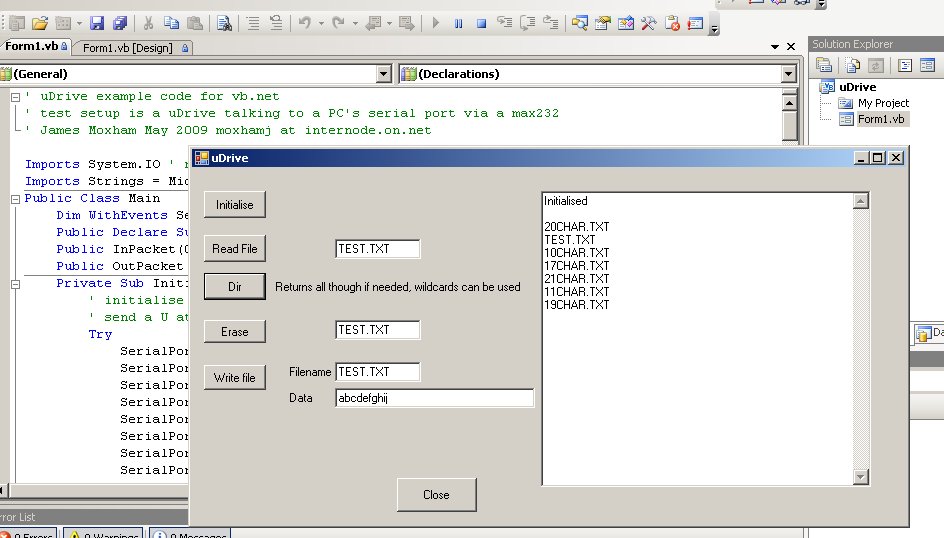Image resolution: width=944 pixels, height=538 pixels.
Task: Close the active document tab with X
Action: pos(791,46)
